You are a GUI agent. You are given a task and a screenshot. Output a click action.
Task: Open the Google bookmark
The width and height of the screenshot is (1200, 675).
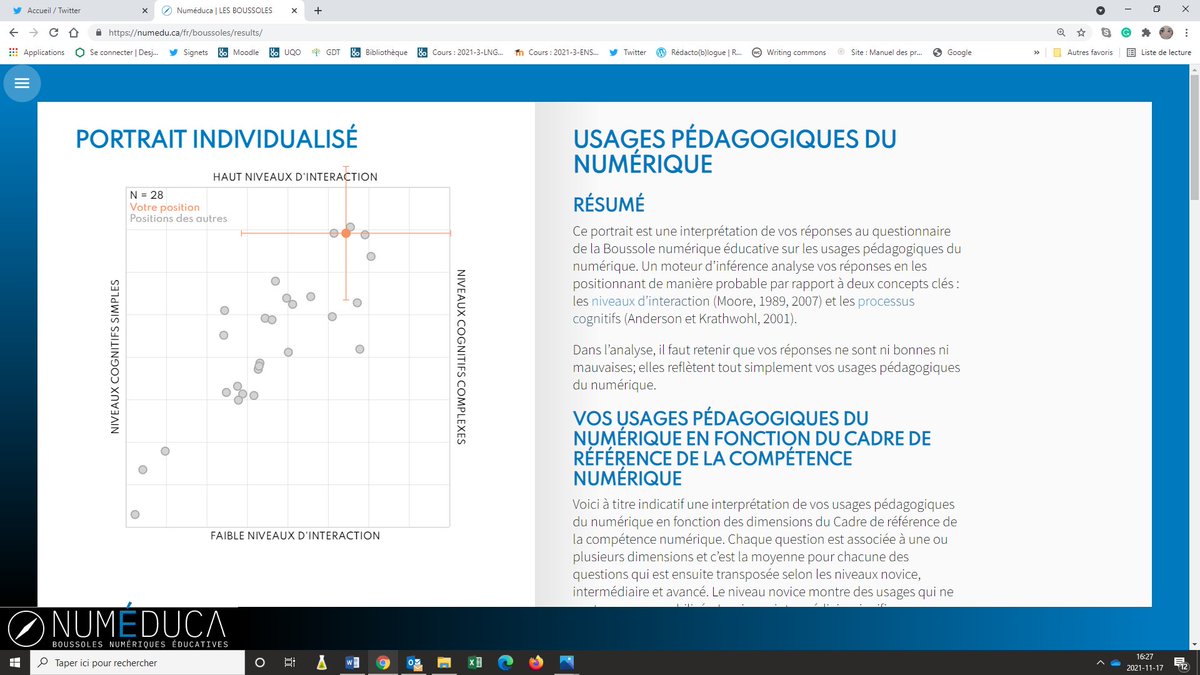(x=951, y=52)
